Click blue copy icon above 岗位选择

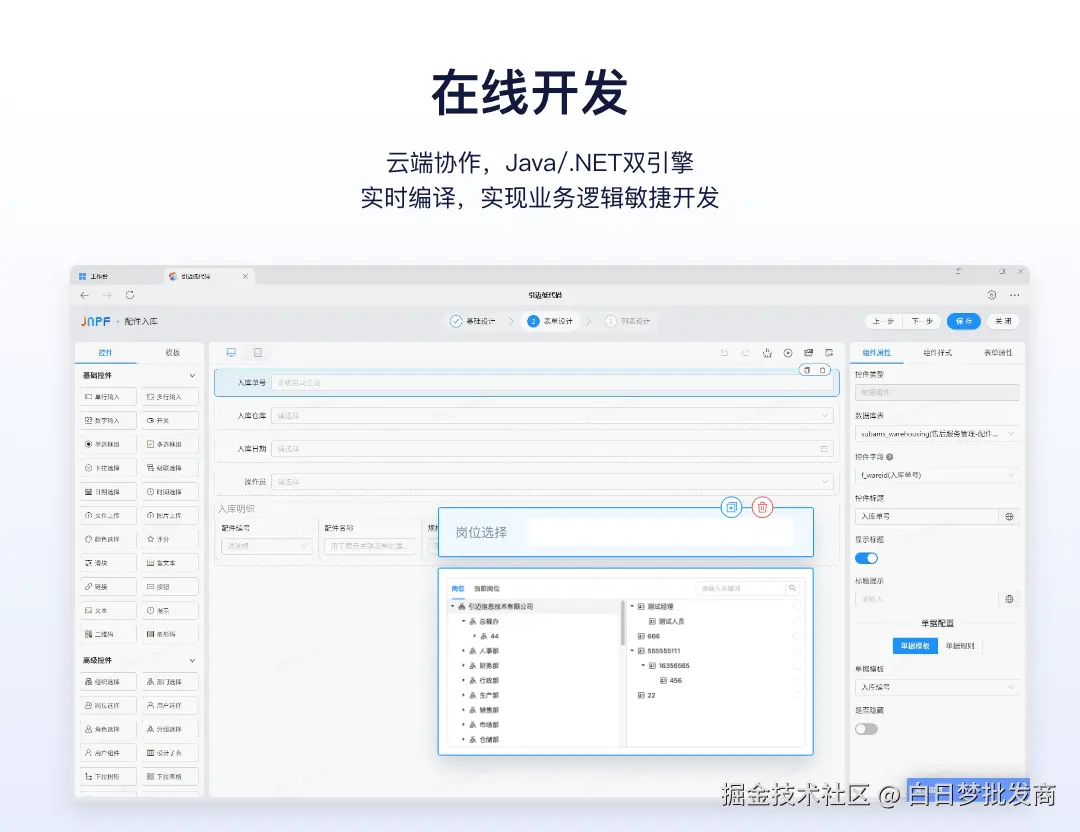[x=731, y=508]
